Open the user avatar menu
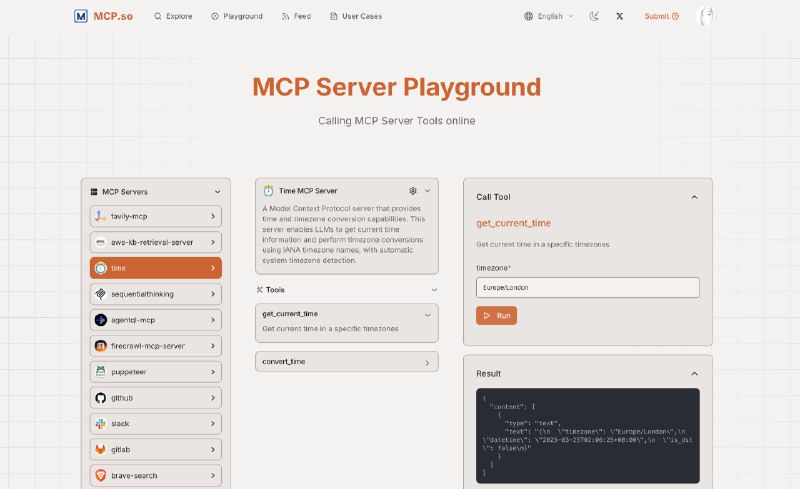 706,16
